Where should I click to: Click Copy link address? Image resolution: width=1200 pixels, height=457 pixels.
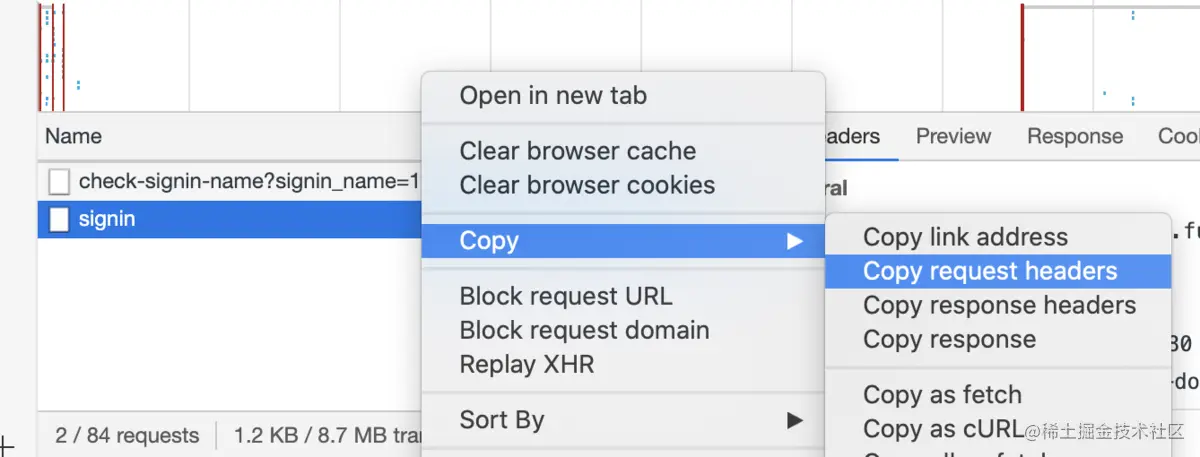[965, 237]
